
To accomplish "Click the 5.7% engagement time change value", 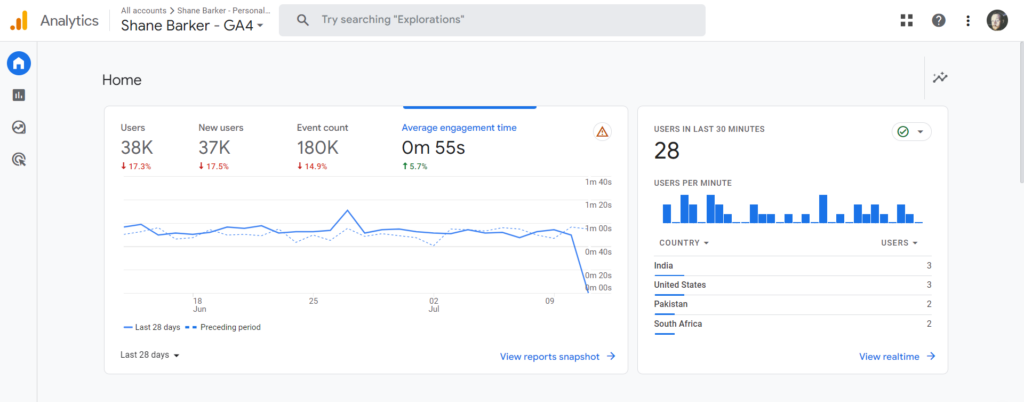I will click(x=414, y=166).
